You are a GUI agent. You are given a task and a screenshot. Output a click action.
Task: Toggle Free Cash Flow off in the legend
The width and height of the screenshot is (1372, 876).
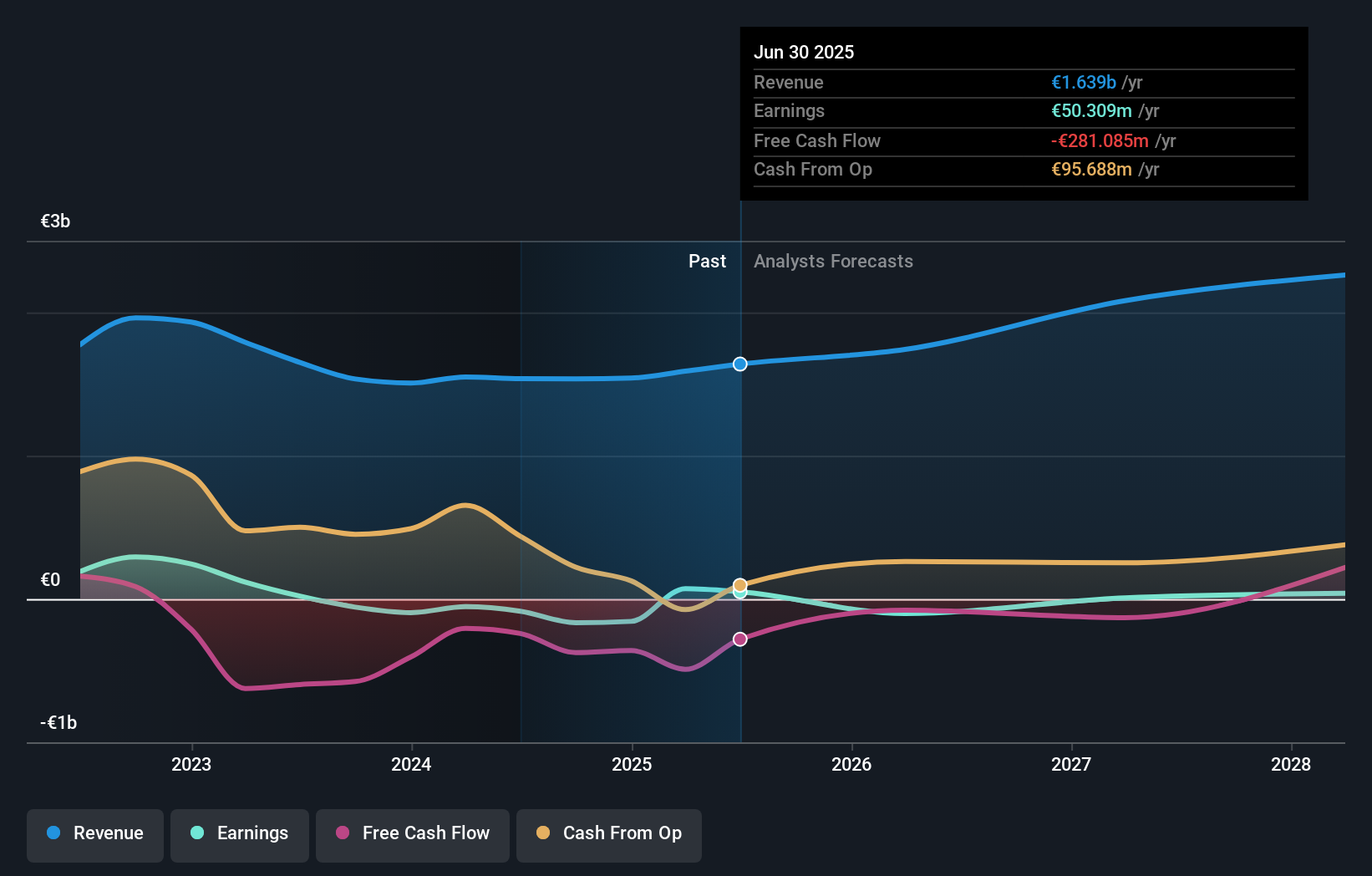[412, 833]
